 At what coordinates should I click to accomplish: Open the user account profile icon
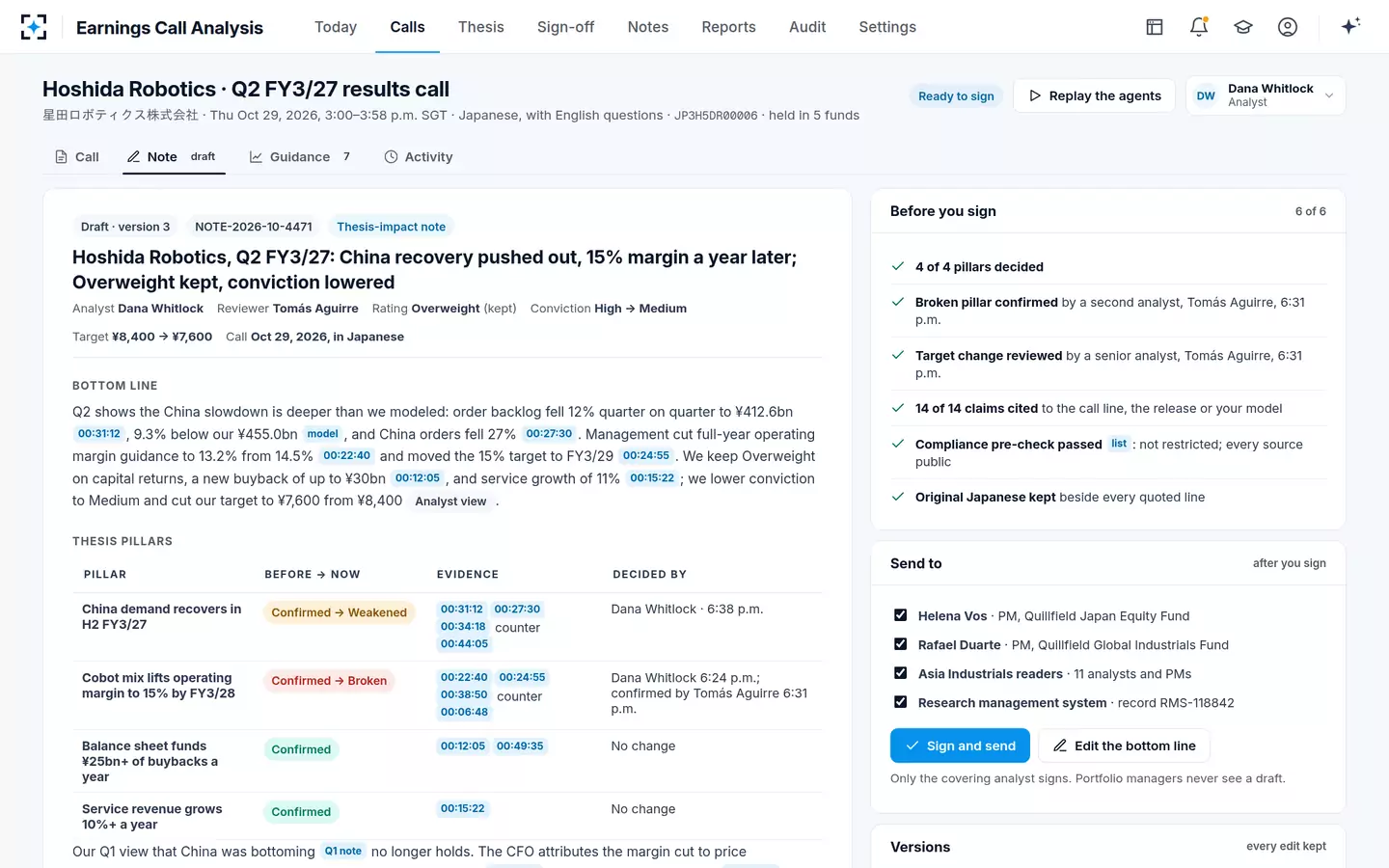pyautogui.click(x=1288, y=27)
